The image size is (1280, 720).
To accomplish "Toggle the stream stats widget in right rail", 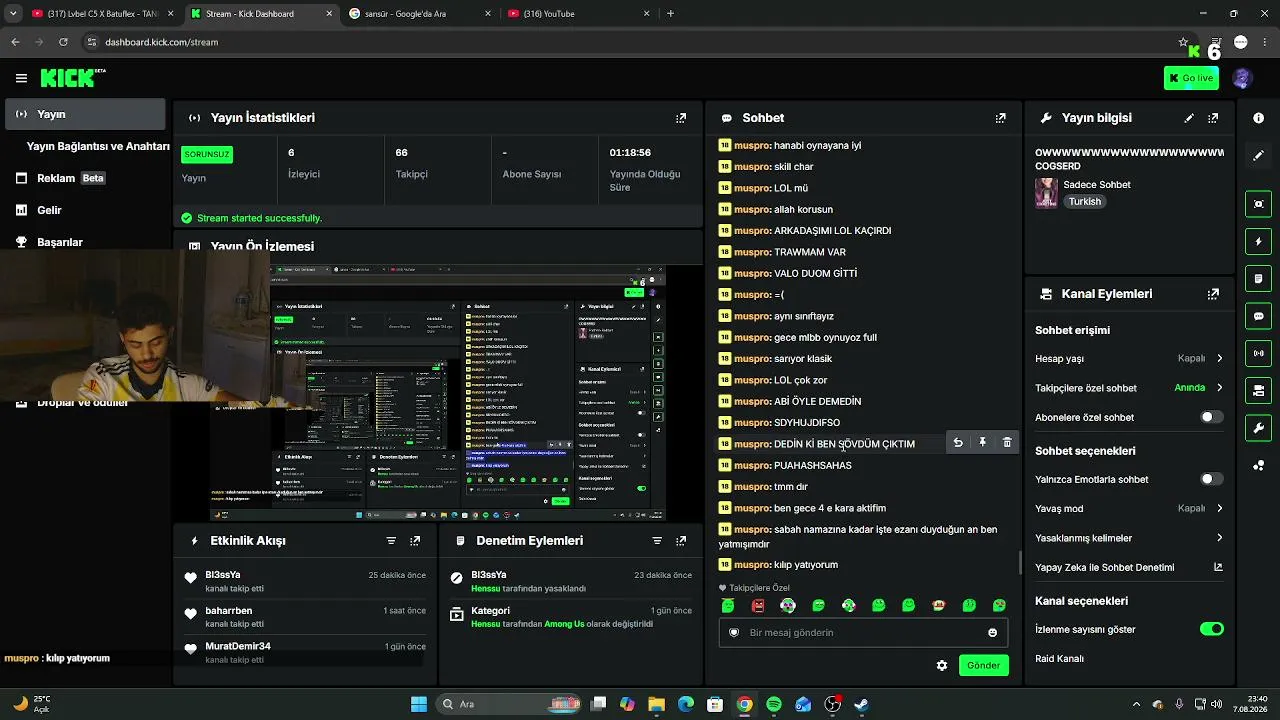I will pyautogui.click(x=1258, y=353).
